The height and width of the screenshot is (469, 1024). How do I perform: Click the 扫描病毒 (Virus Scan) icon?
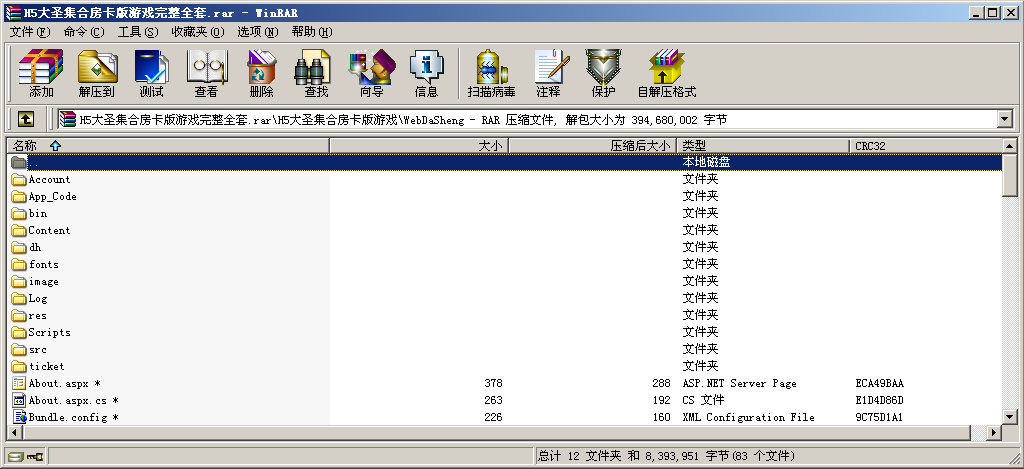pos(491,74)
